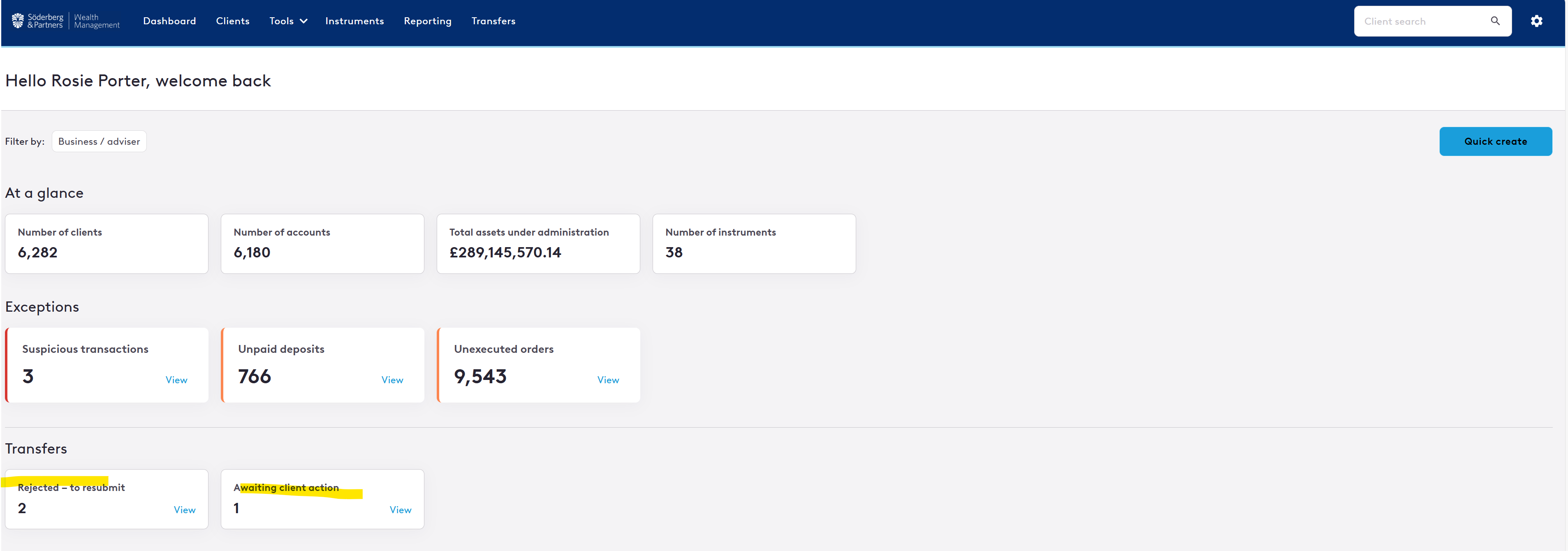View Rejected – to resubmit transfers

(185, 509)
